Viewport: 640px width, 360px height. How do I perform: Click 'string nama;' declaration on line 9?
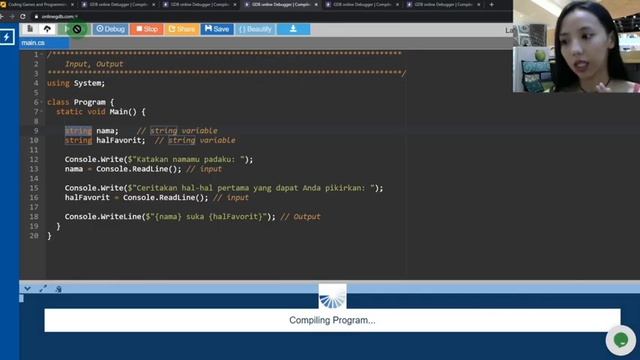click(91, 131)
